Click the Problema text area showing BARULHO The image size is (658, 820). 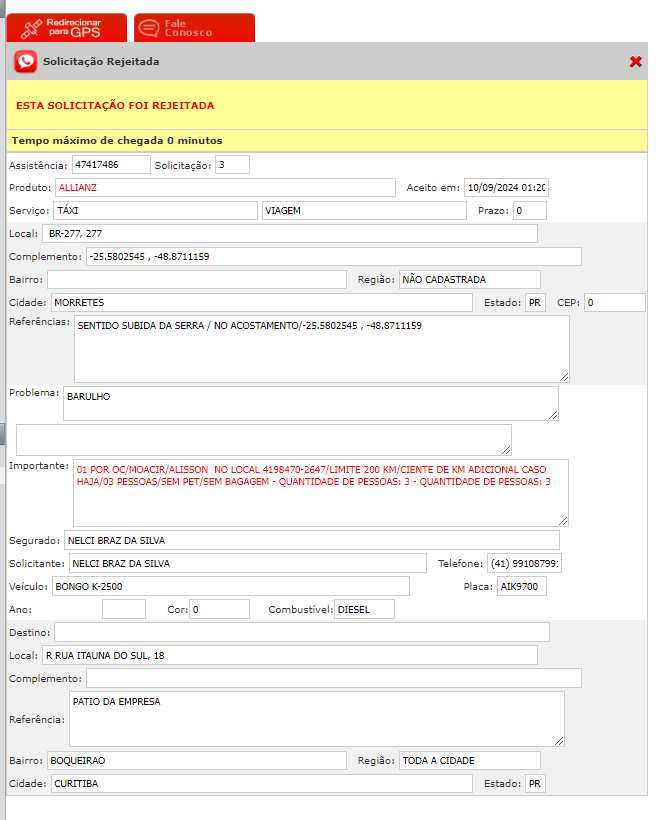pos(311,403)
